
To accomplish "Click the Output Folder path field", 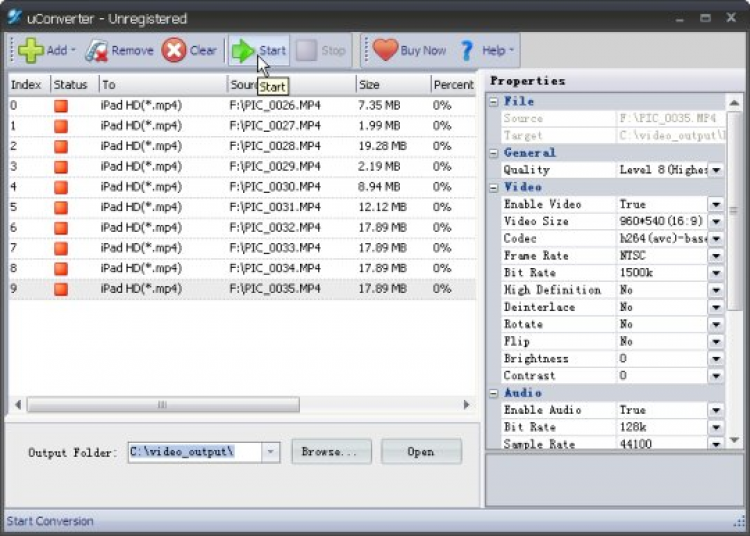I will (195, 452).
